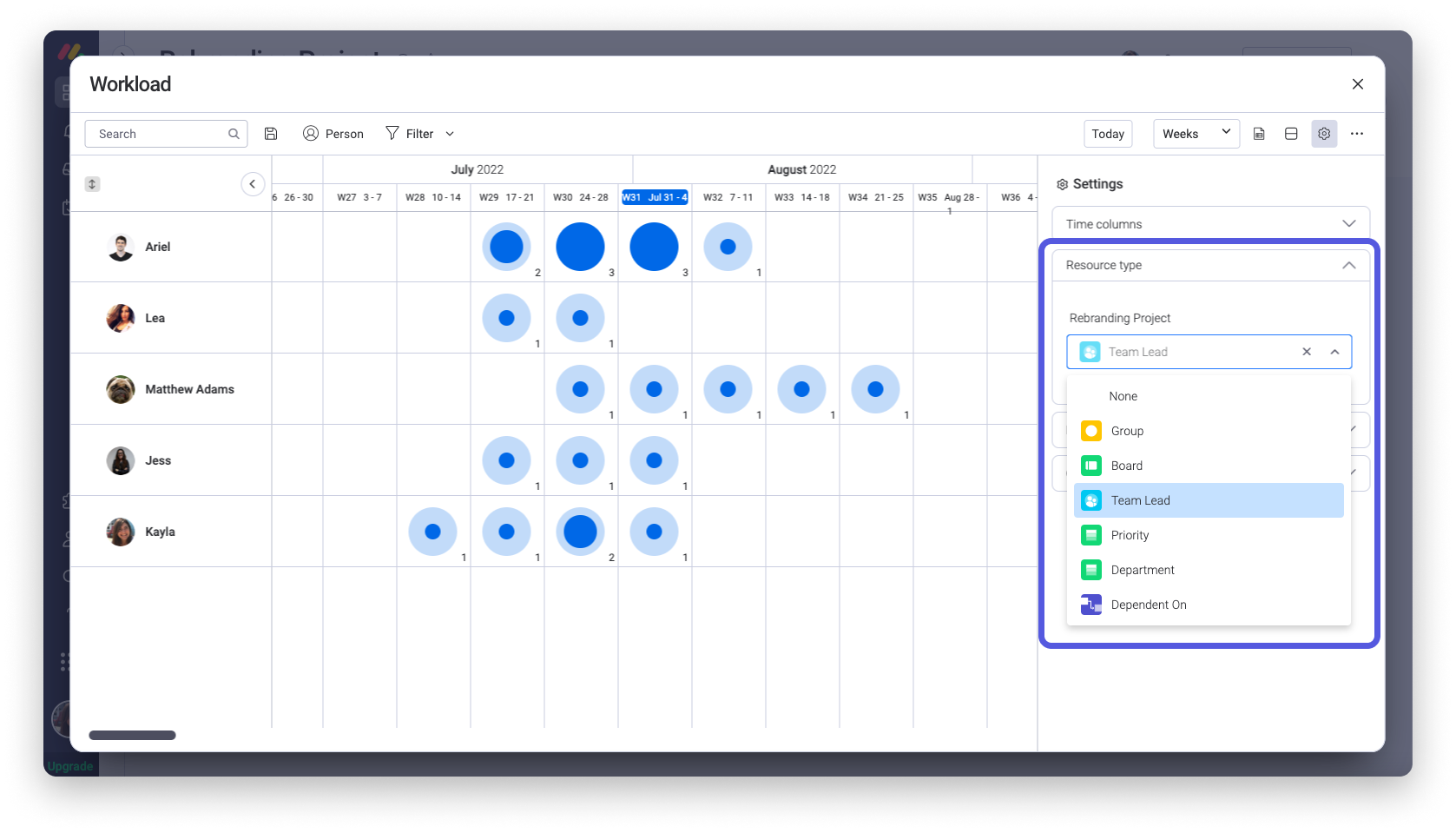Click the split view layout icon
The height and width of the screenshot is (833, 1456).
[1291, 134]
